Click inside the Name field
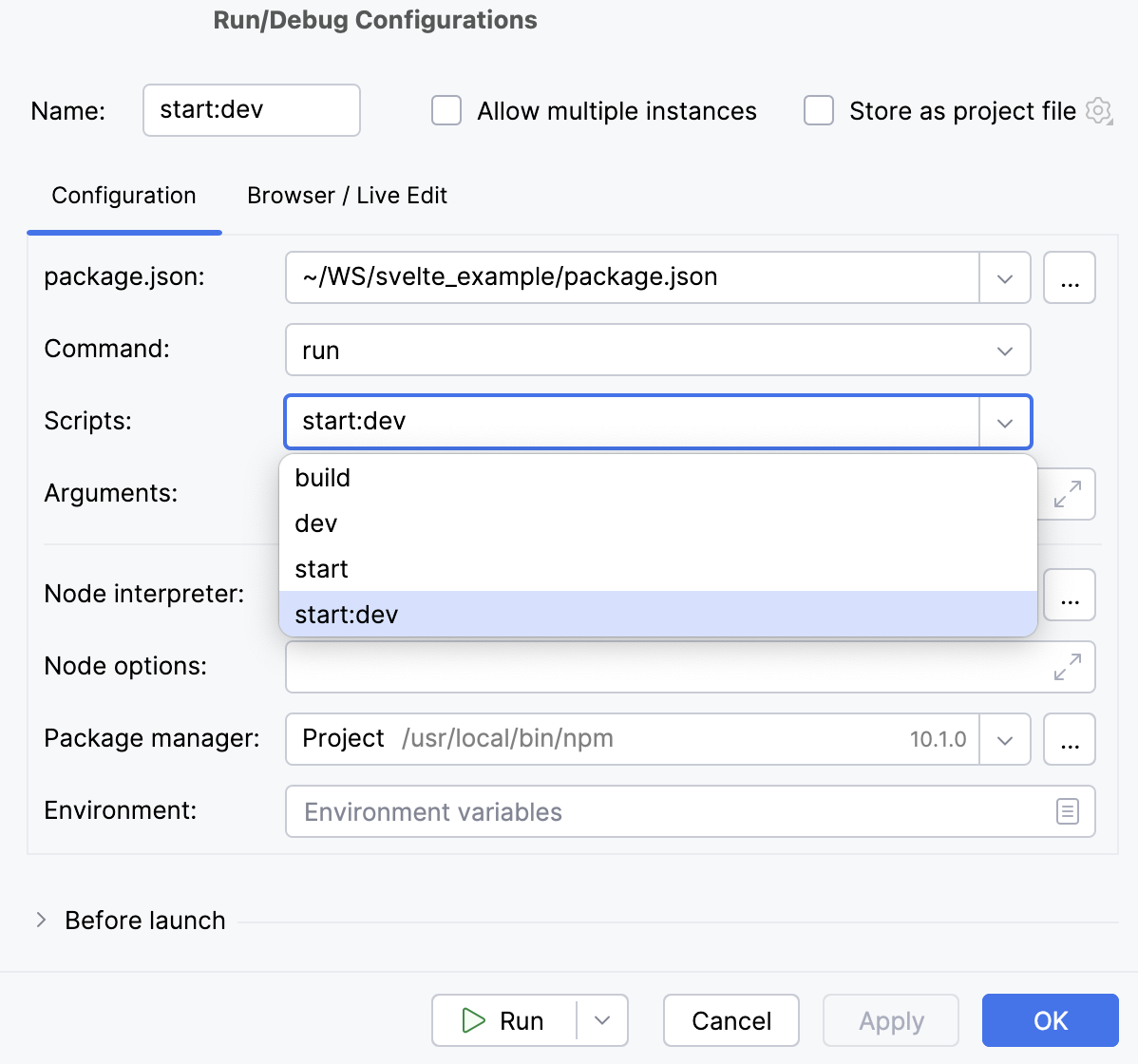Image resolution: width=1138 pixels, height=1064 pixels. (x=251, y=110)
